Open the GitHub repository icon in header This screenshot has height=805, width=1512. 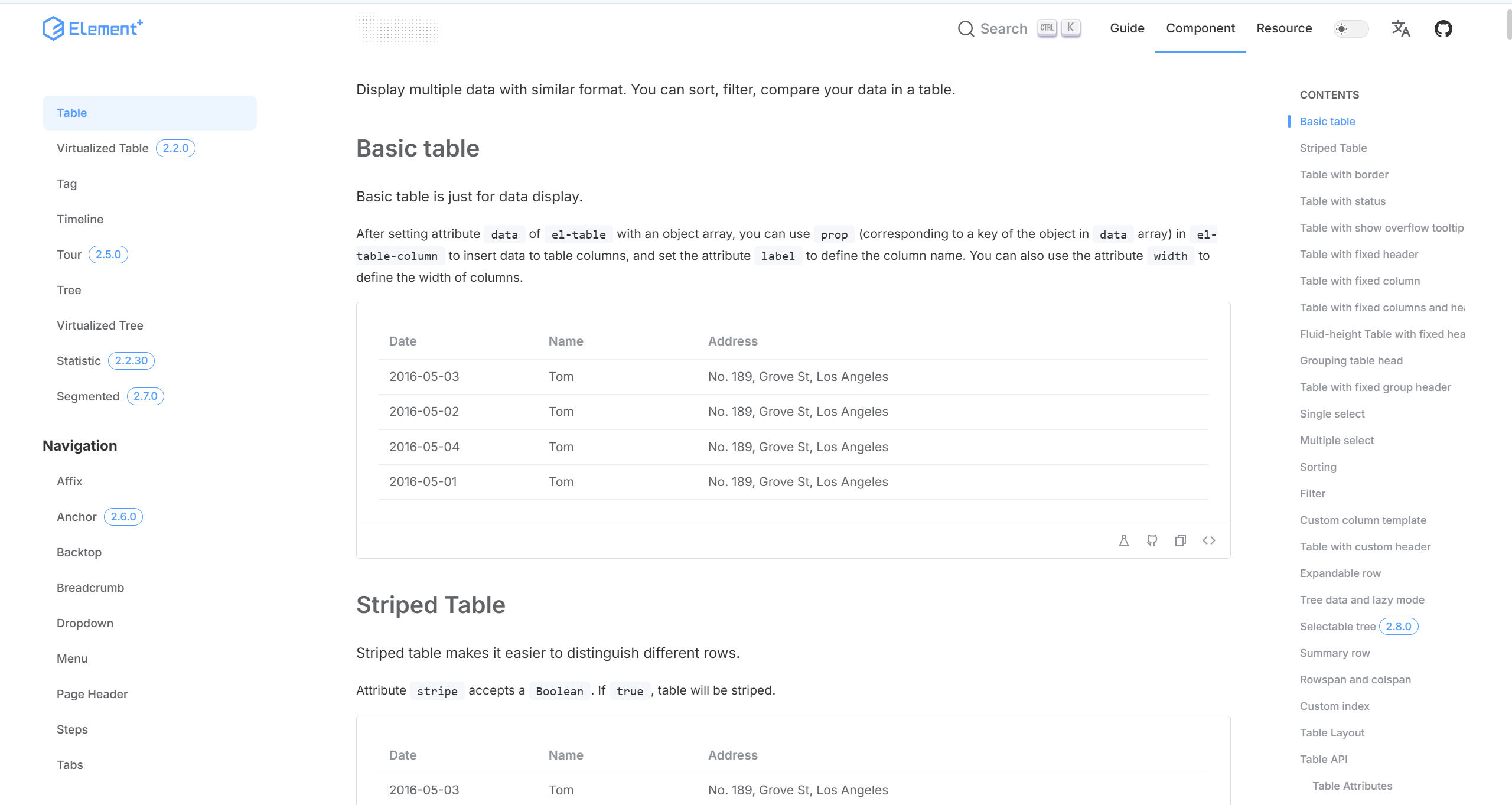pos(1443,28)
